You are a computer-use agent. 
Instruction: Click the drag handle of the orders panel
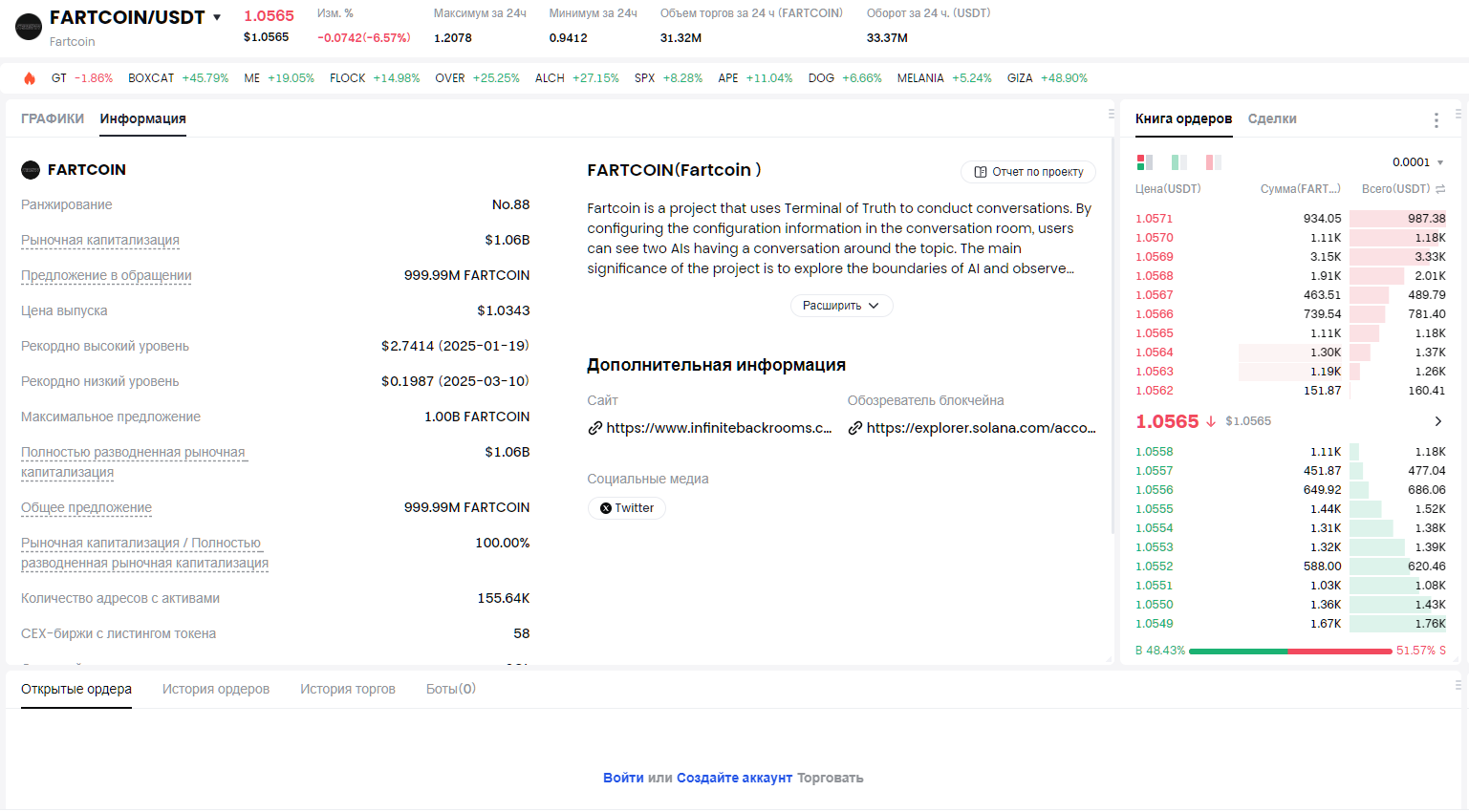point(1458,685)
